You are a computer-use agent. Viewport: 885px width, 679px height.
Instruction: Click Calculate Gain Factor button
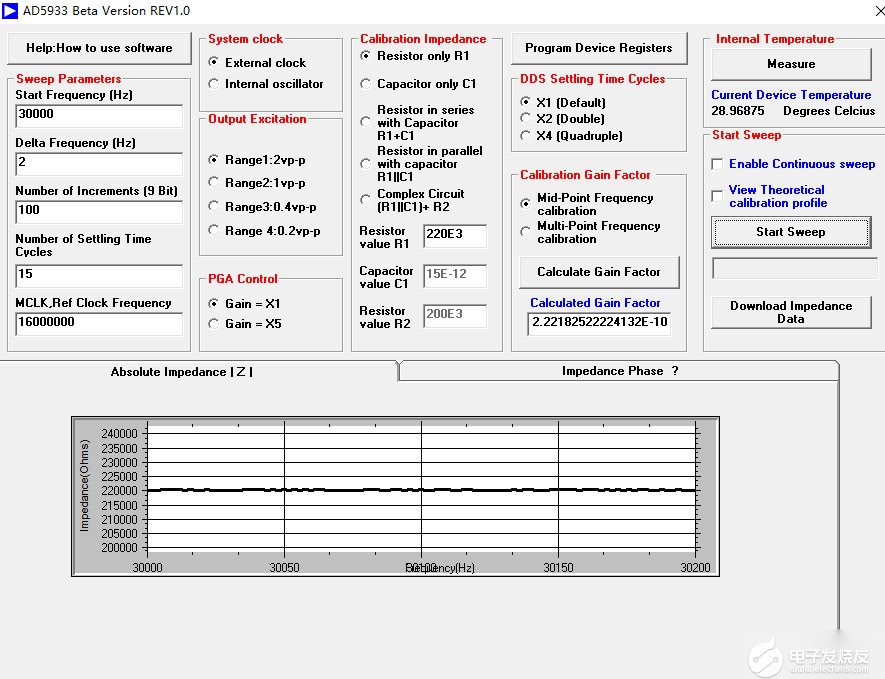pyautogui.click(x=598, y=272)
